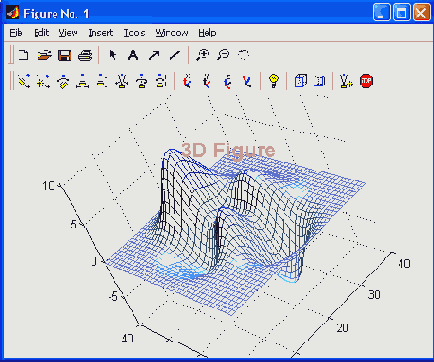The width and height of the screenshot is (434, 362).
Task: Click the New Figure icon
Action: [x=23, y=55]
